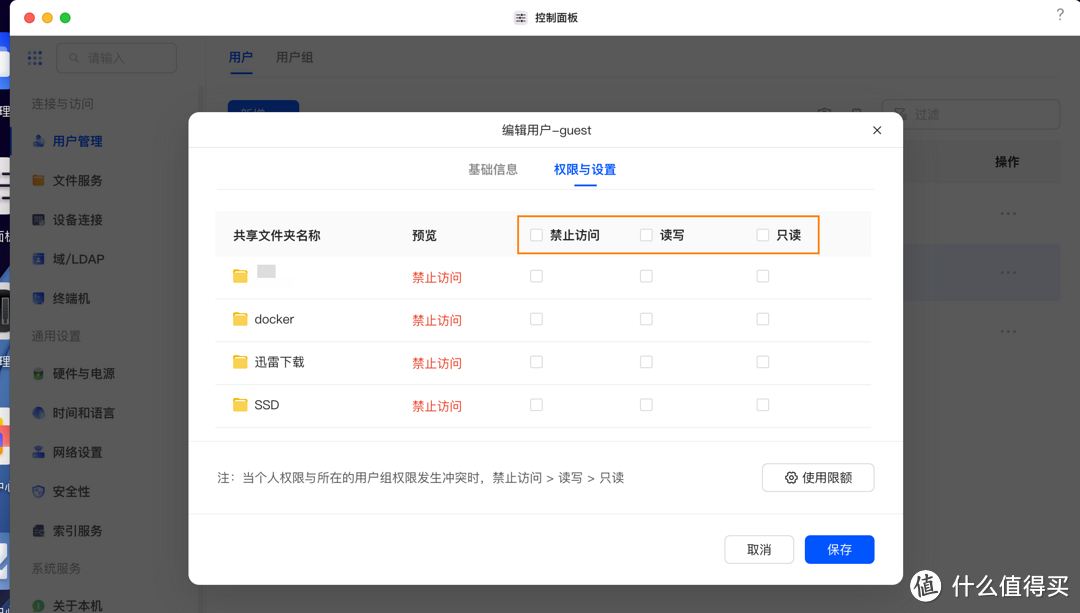Check the 禁止访问 header checkbox
Viewport: 1080px width, 613px height.
coord(537,235)
